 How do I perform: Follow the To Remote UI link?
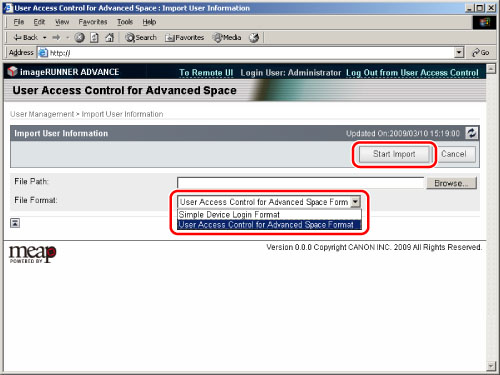tap(206, 73)
